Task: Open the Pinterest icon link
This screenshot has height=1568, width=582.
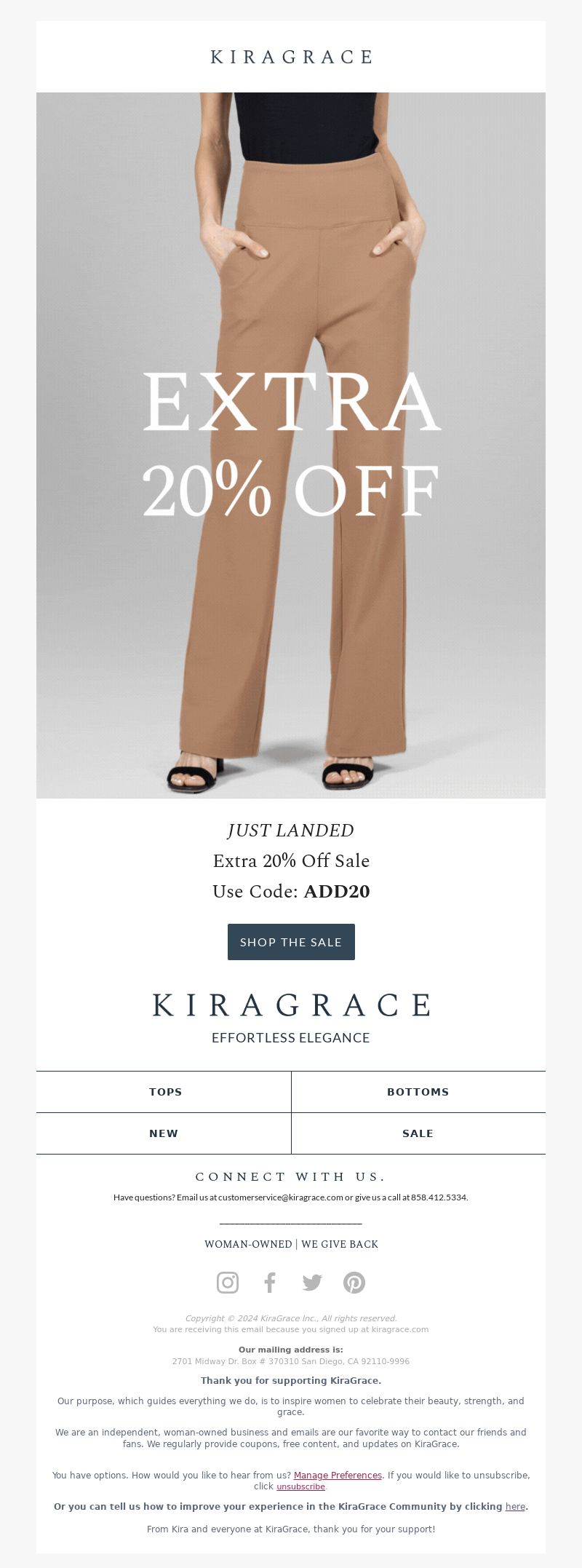Action: pyautogui.click(x=354, y=1282)
